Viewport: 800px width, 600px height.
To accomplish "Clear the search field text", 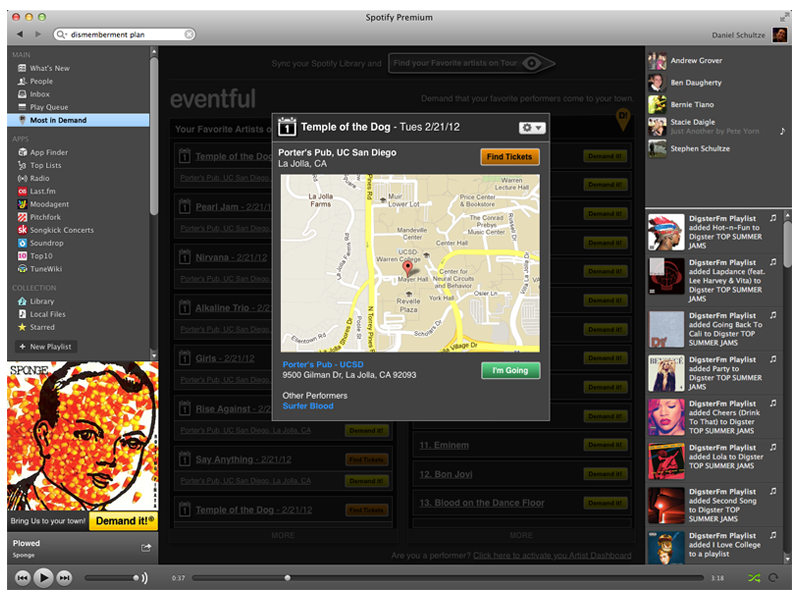I will (x=189, y=35).
